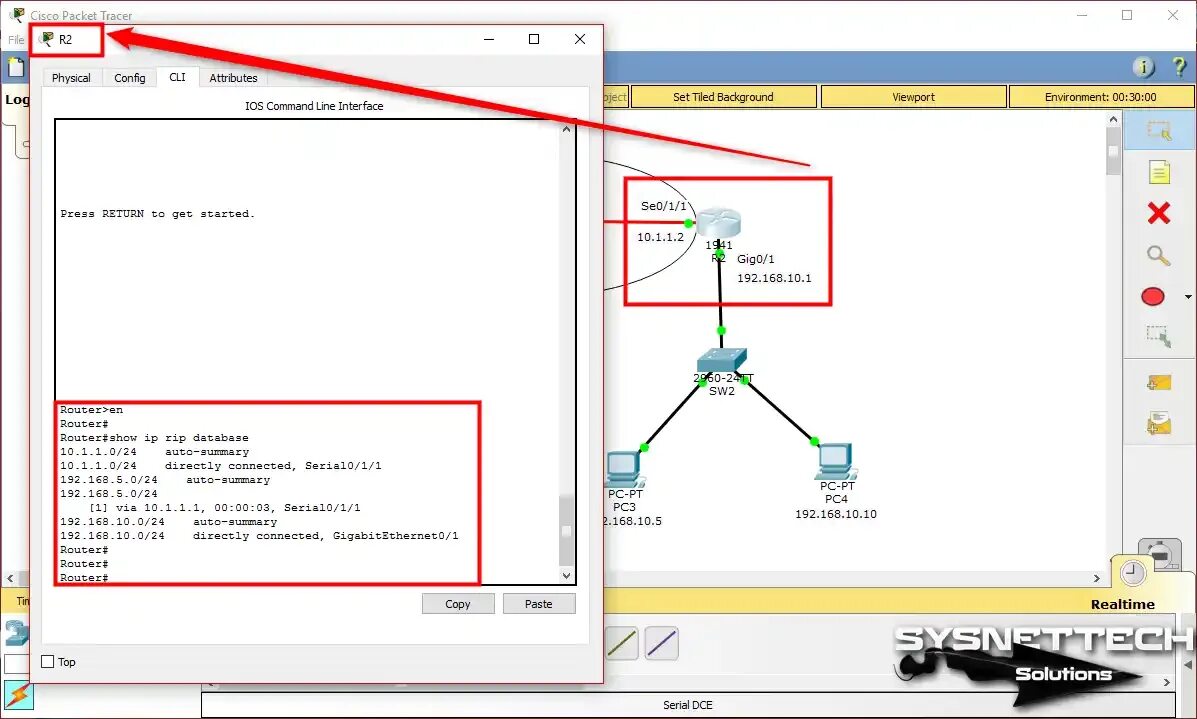The width and height of the screenshot is (1197, 719).
Task: Open the drawing shape dropdown arrow
Action: 1188,297
